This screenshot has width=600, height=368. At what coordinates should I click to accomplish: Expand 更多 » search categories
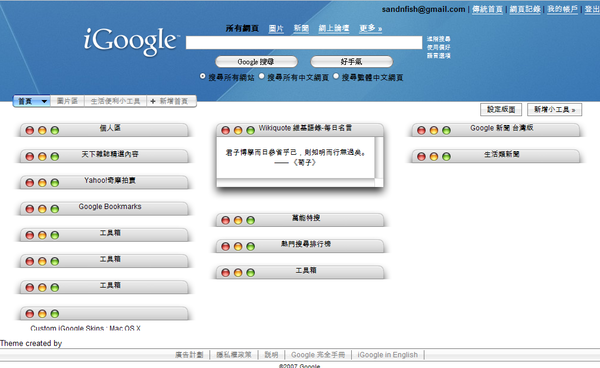(370, 28)
